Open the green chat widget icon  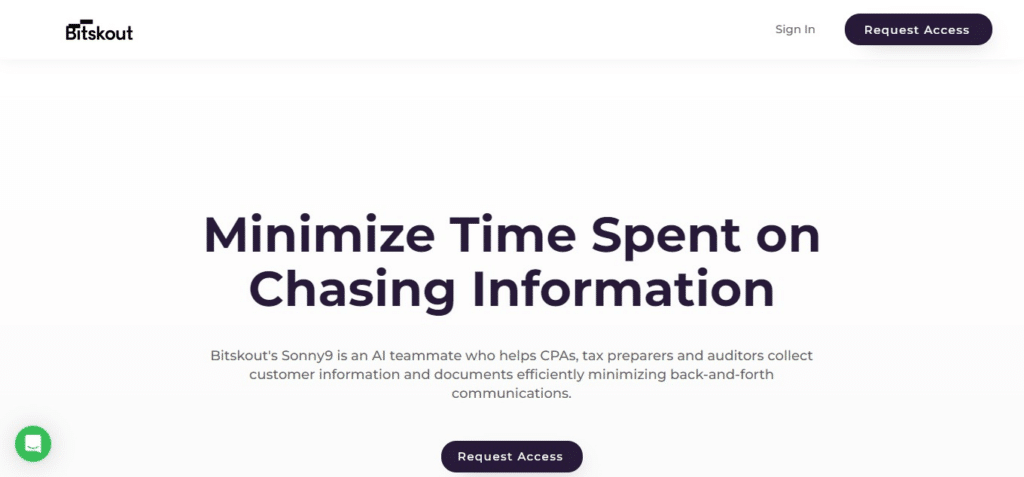click(33, 444)
